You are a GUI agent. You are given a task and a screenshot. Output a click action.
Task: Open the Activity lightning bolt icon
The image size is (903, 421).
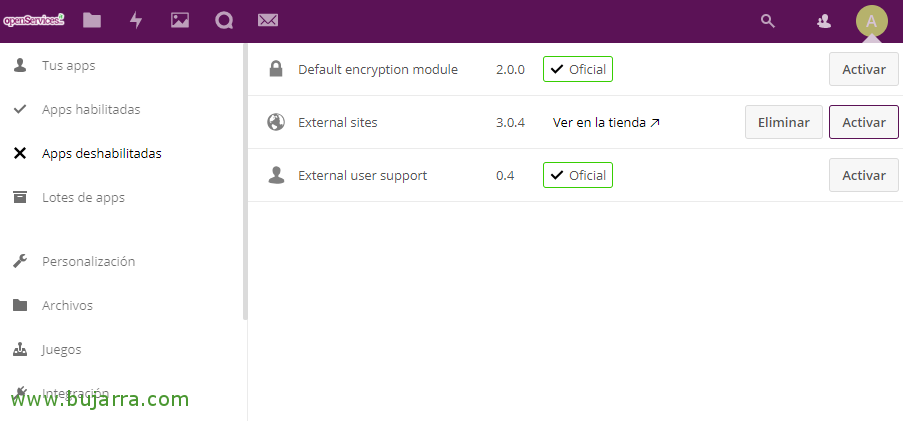136,21
